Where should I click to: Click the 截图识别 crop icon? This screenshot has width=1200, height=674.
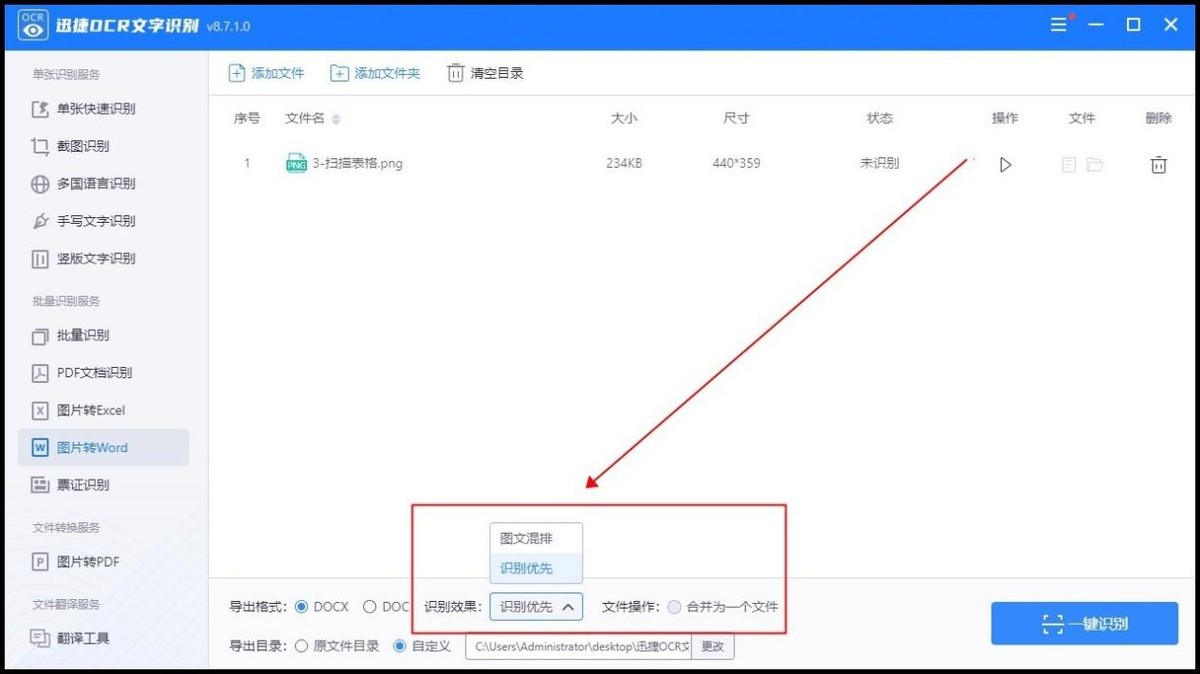pos(40,146)
